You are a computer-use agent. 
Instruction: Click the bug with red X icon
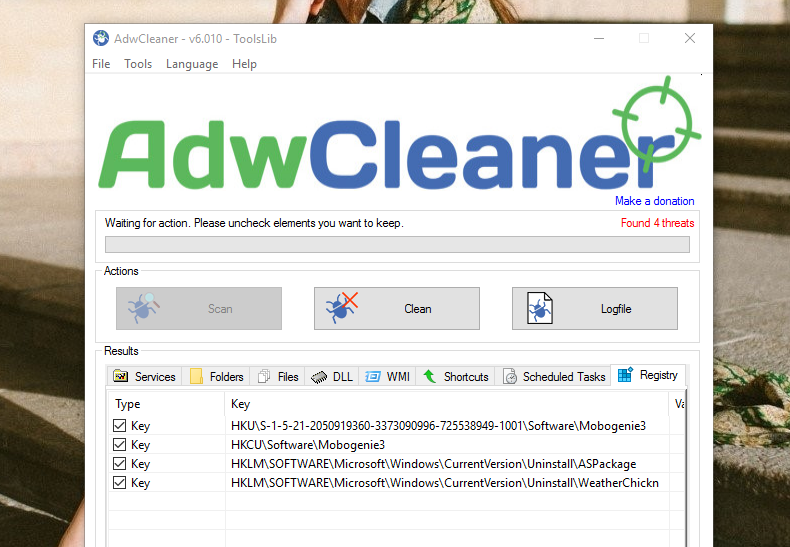(x=342, y=307)
